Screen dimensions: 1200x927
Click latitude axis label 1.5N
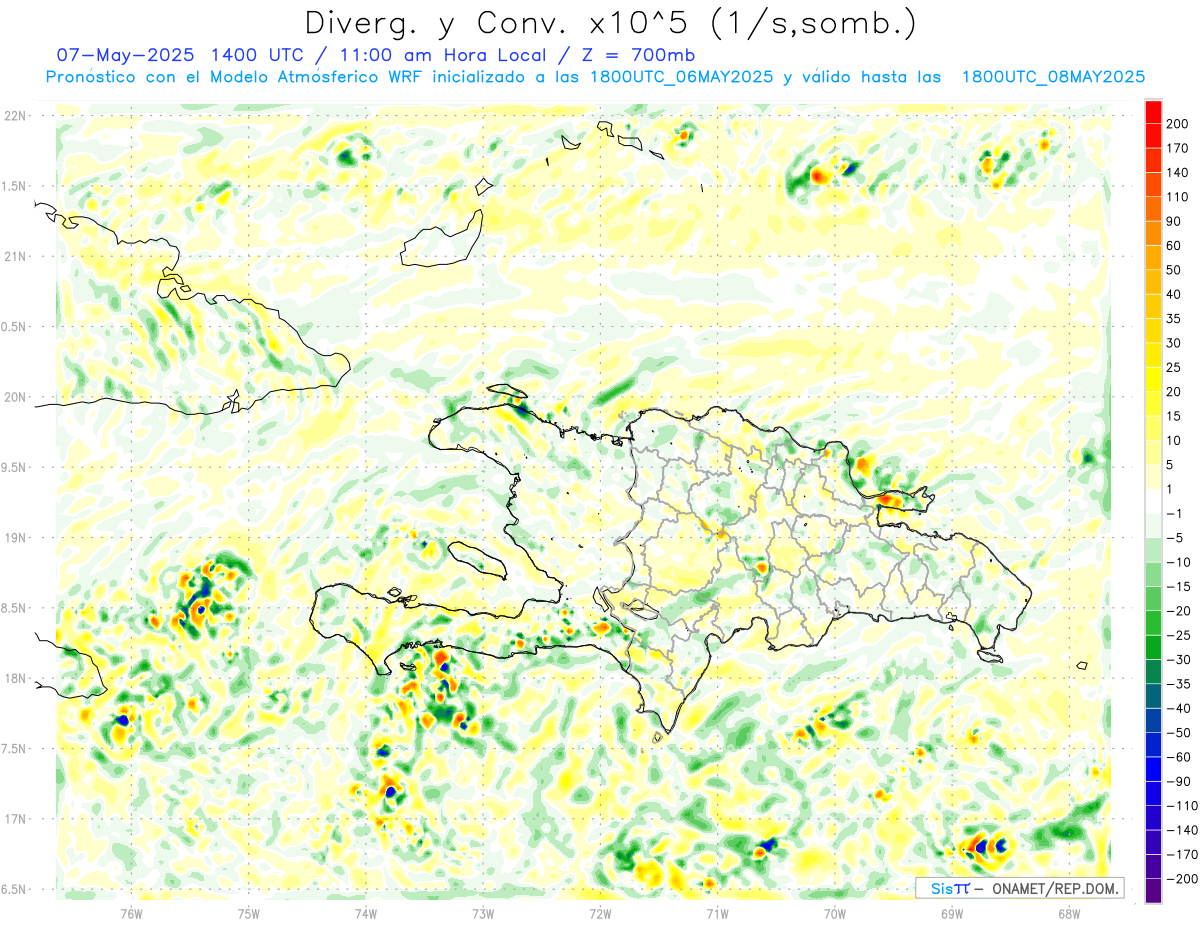pyautogui.click(x=15, y=186)
